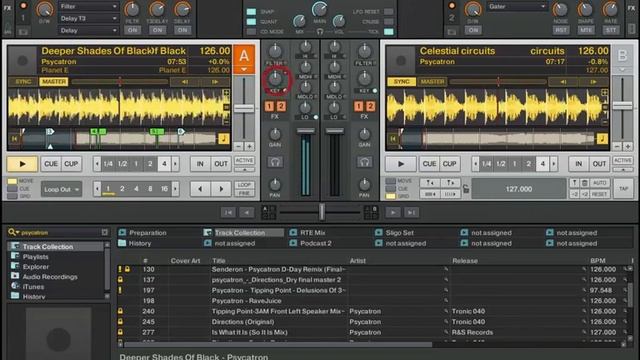Viewport: 640px width, 360px height.
Task: Skip to next track in transport bar
Action: click(411, 212)
